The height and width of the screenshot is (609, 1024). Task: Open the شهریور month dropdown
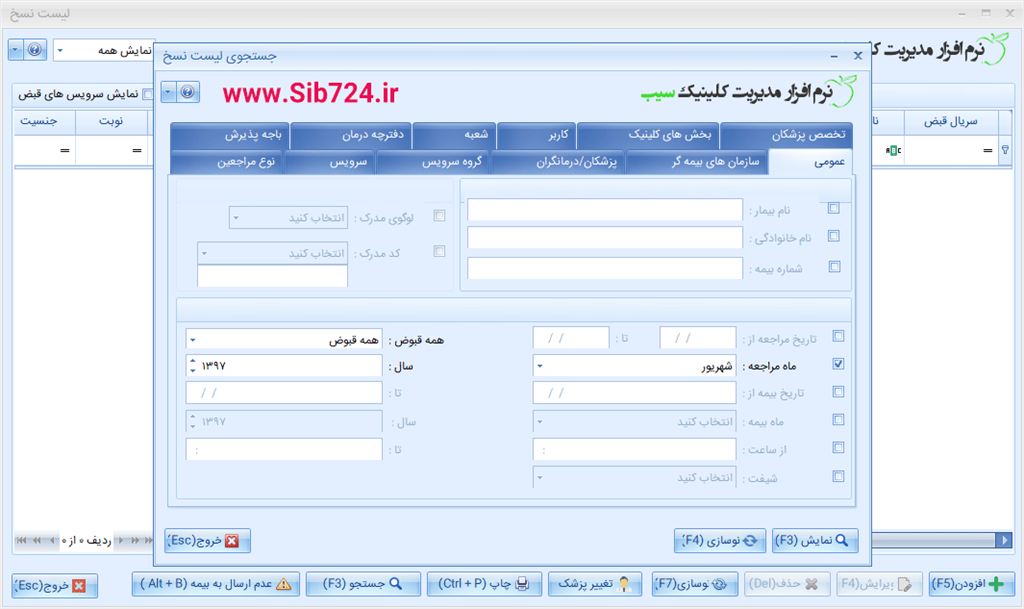pos(540,366)
